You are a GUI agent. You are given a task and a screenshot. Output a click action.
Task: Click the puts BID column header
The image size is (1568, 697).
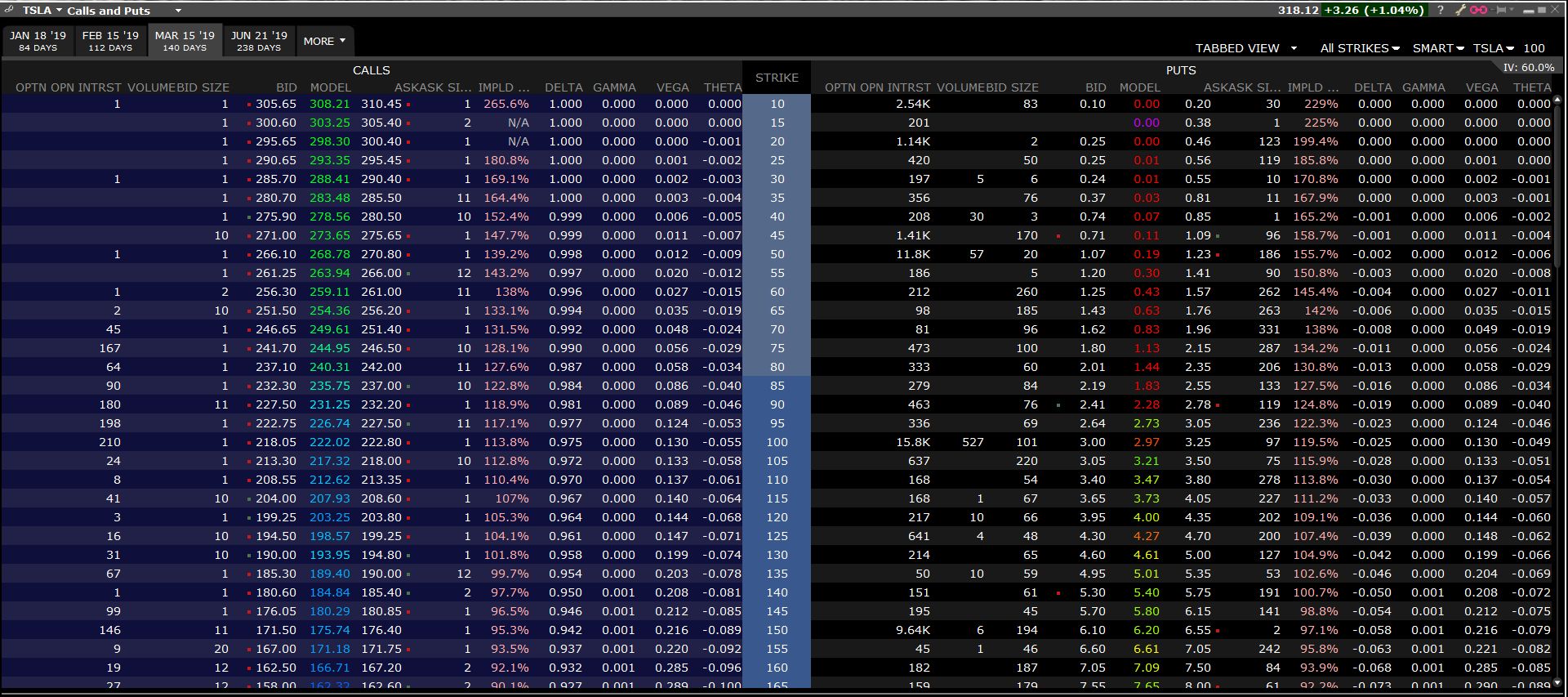click(x=1095, y=87)
